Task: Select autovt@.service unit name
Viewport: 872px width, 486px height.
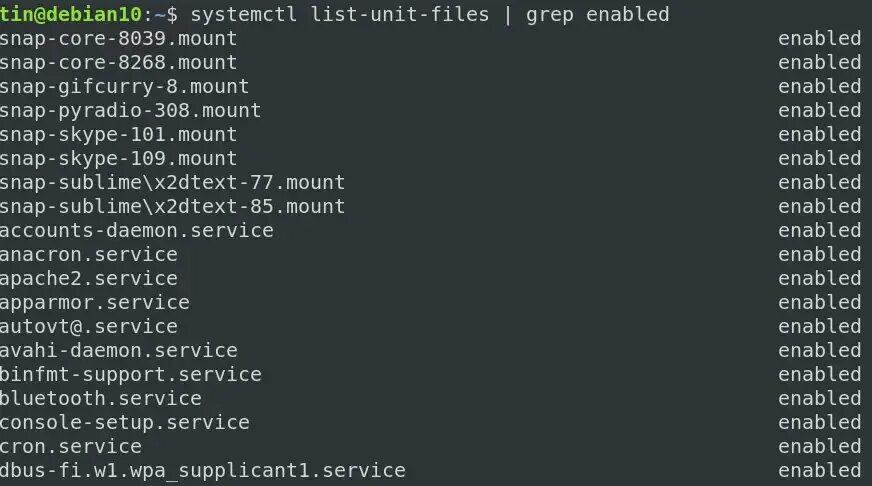Action: [88, 327]
